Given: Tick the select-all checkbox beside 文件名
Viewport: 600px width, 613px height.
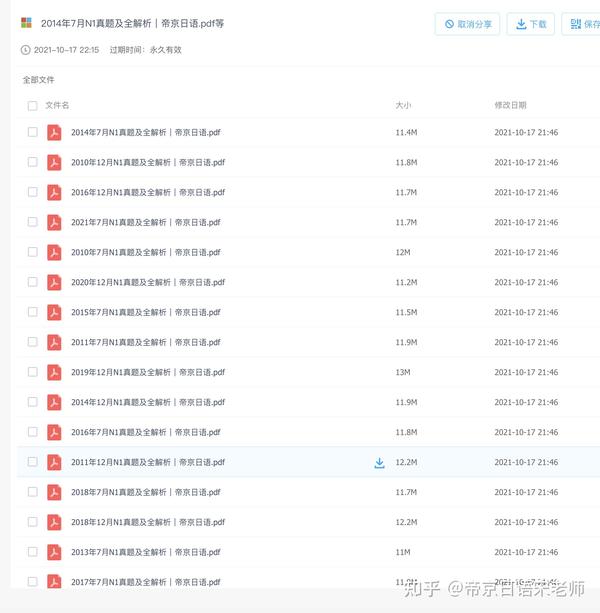Looking at the screenshot, I should [x=32, y=106].
